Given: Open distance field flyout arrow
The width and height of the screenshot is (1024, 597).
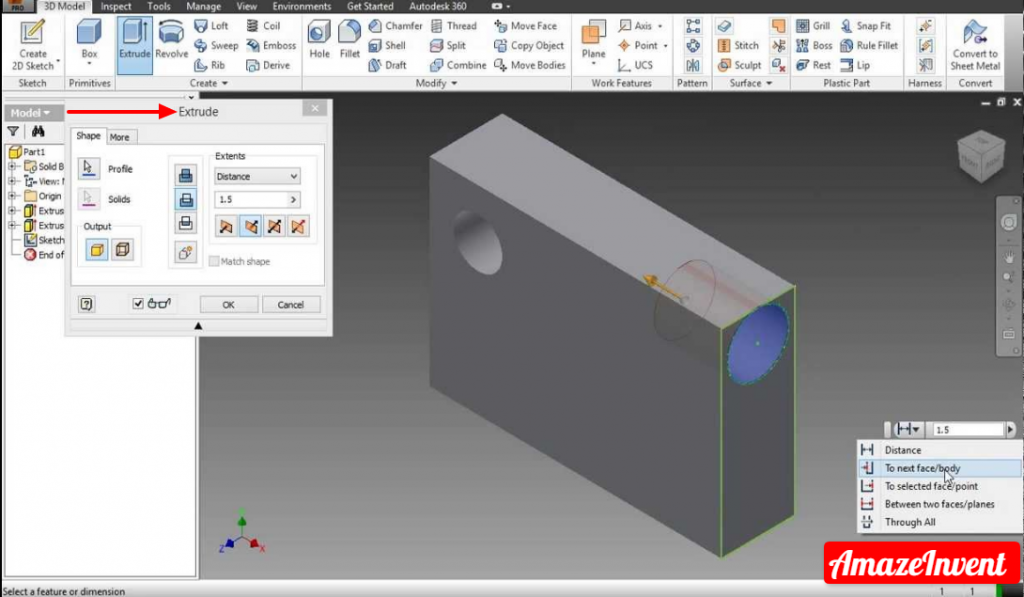Looking at the screenshot, I should 293,199.
